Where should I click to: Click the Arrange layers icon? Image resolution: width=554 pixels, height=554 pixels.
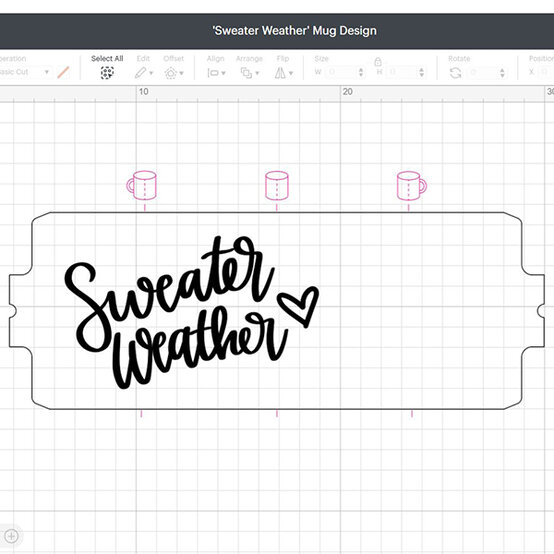coord(246,73)
